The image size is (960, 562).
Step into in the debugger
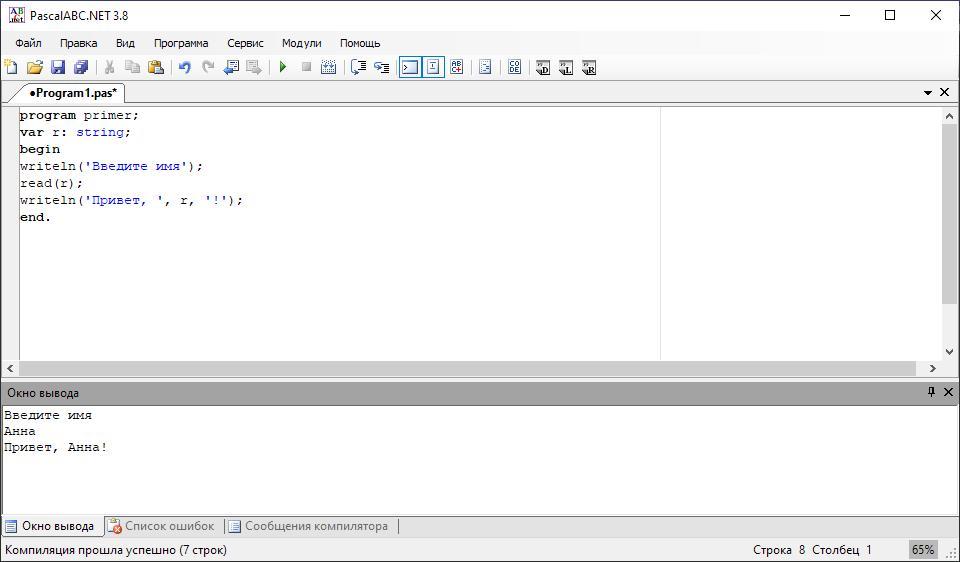[382, 67]
